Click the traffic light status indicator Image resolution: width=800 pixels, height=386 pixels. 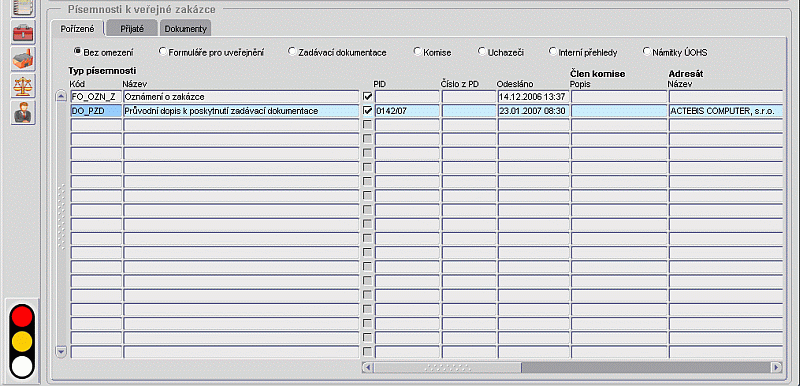click(22, 341)
